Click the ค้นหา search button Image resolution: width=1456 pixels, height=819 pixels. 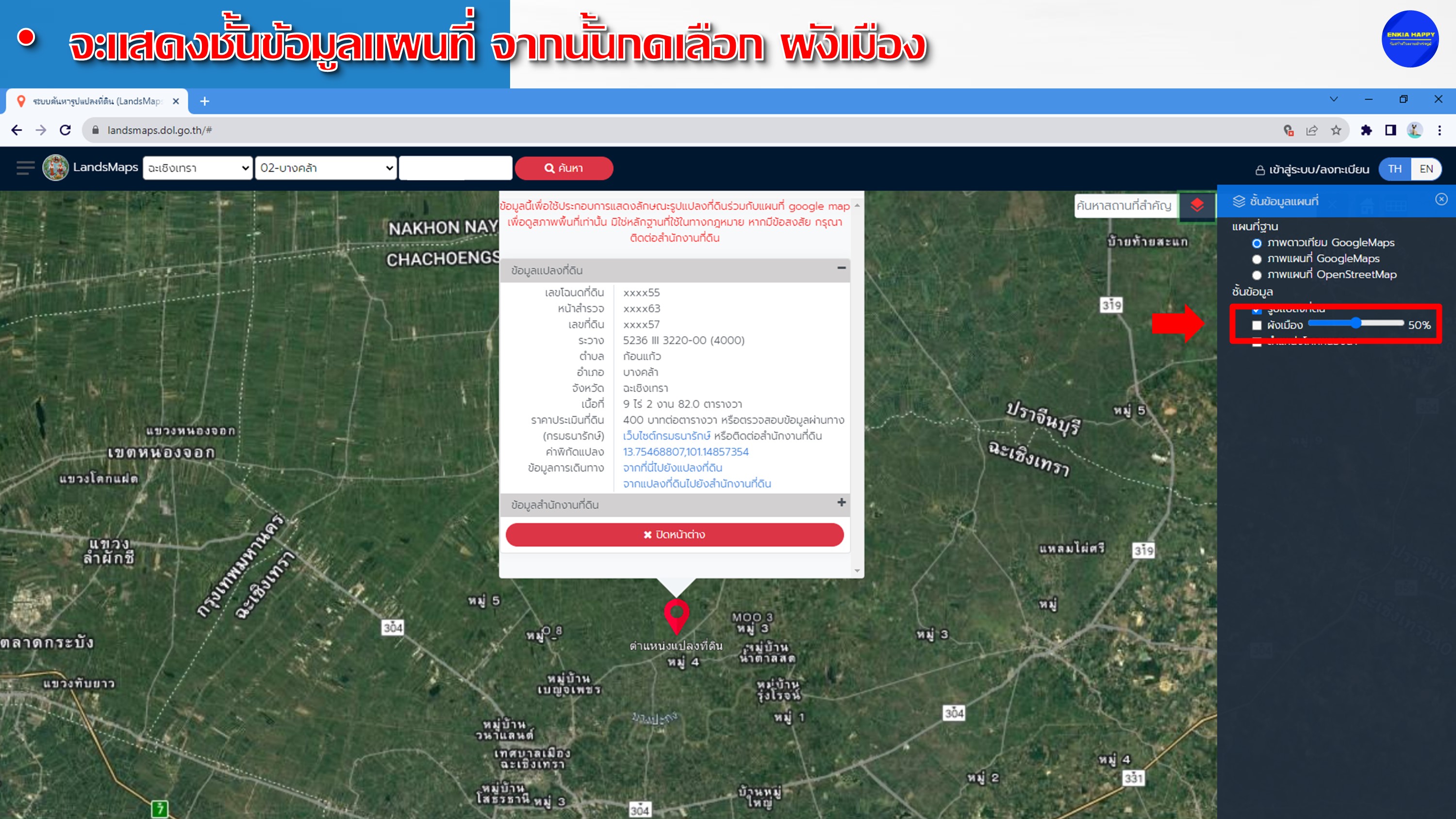pos(563,168)
